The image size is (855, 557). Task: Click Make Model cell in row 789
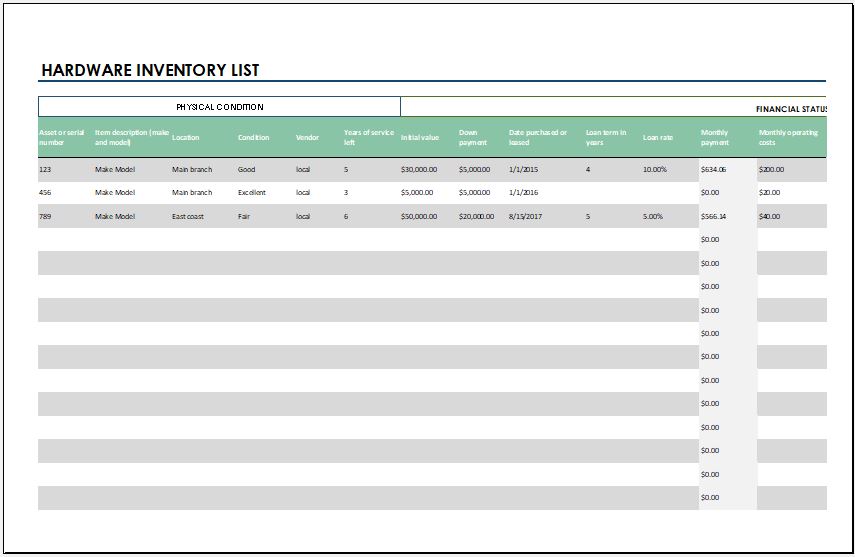(115, 217)
